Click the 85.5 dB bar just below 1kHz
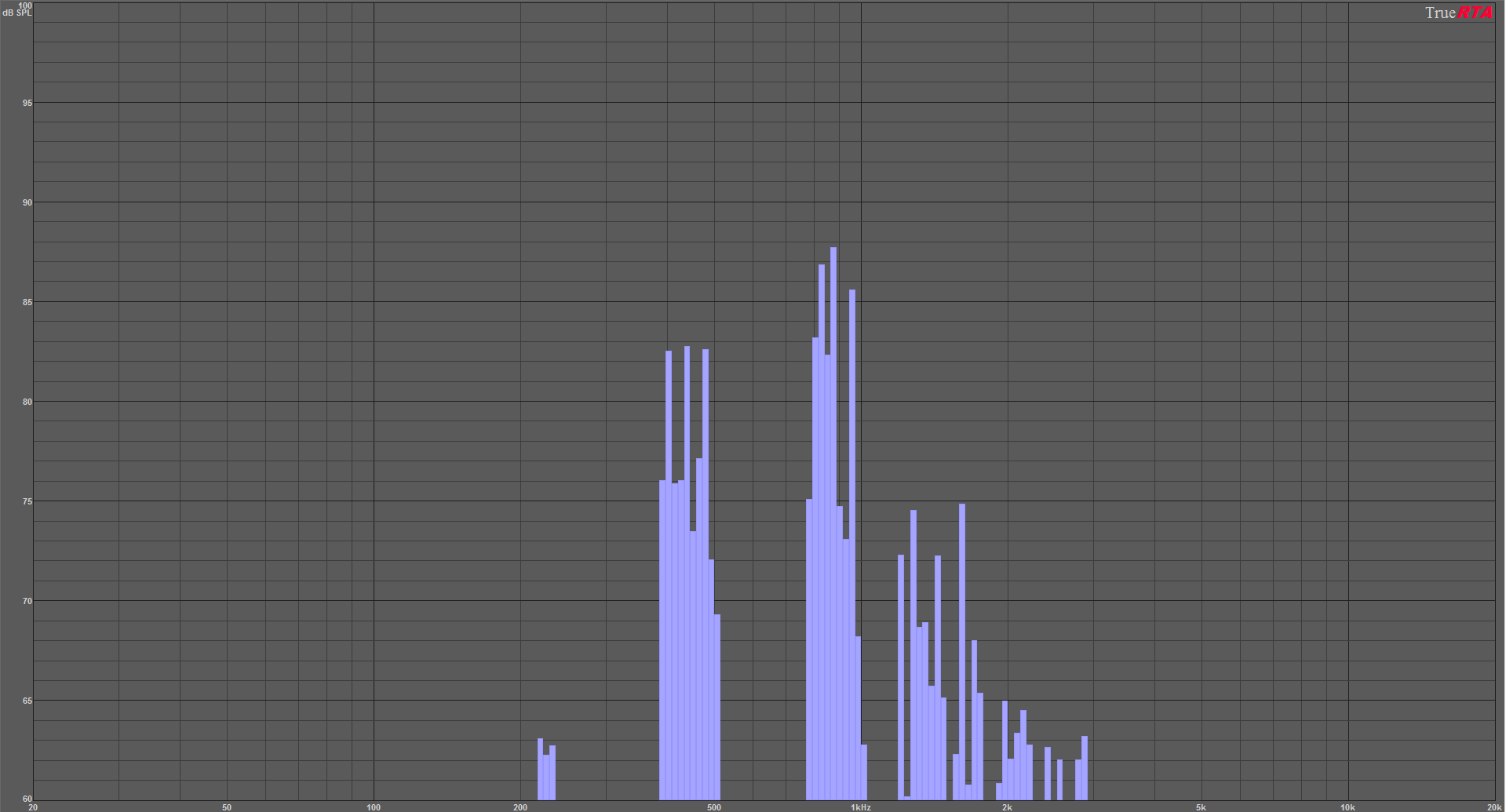The height and width of the screenshot is (812, 1506). pyautogui.click(x=852, y=544)
